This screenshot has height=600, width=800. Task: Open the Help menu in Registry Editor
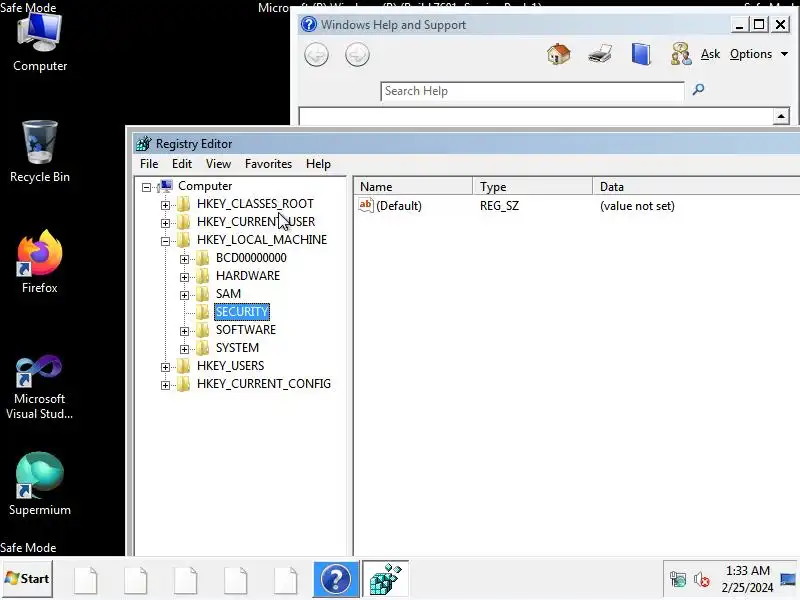tap(318, 164)
